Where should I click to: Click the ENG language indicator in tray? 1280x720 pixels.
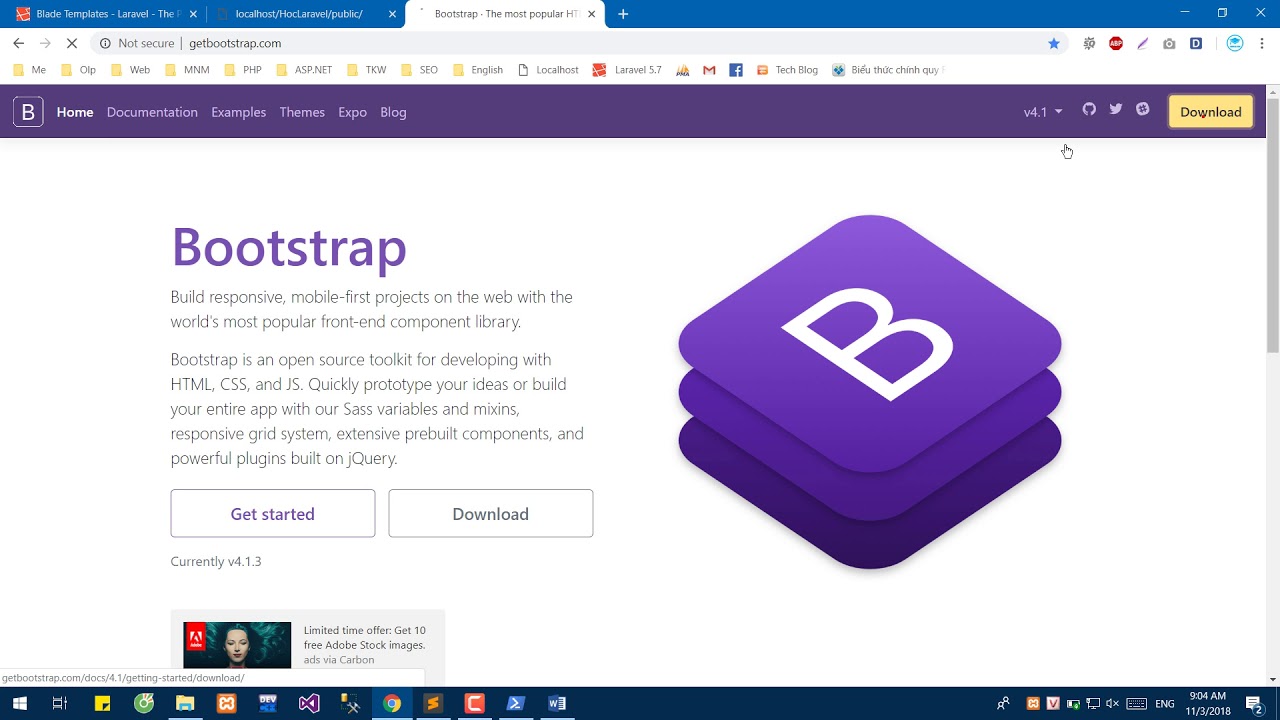(1165, 704)
